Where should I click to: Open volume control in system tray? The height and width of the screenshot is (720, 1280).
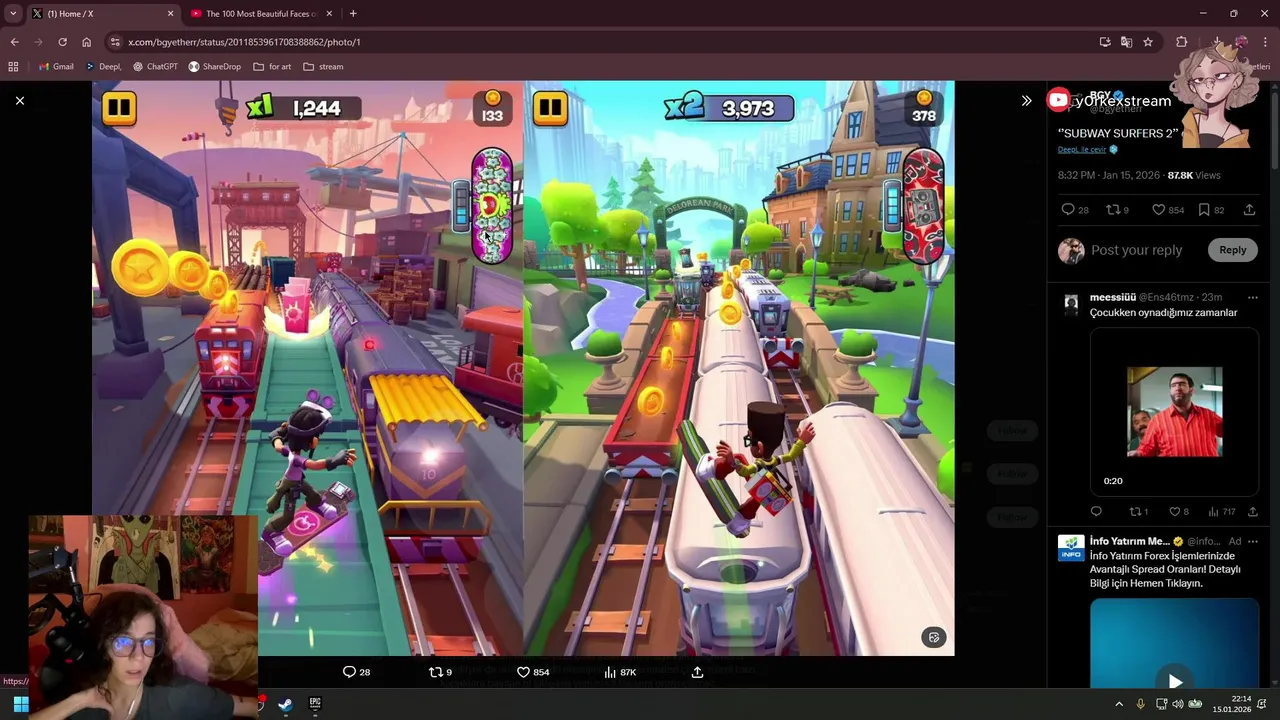[1178, 704]
